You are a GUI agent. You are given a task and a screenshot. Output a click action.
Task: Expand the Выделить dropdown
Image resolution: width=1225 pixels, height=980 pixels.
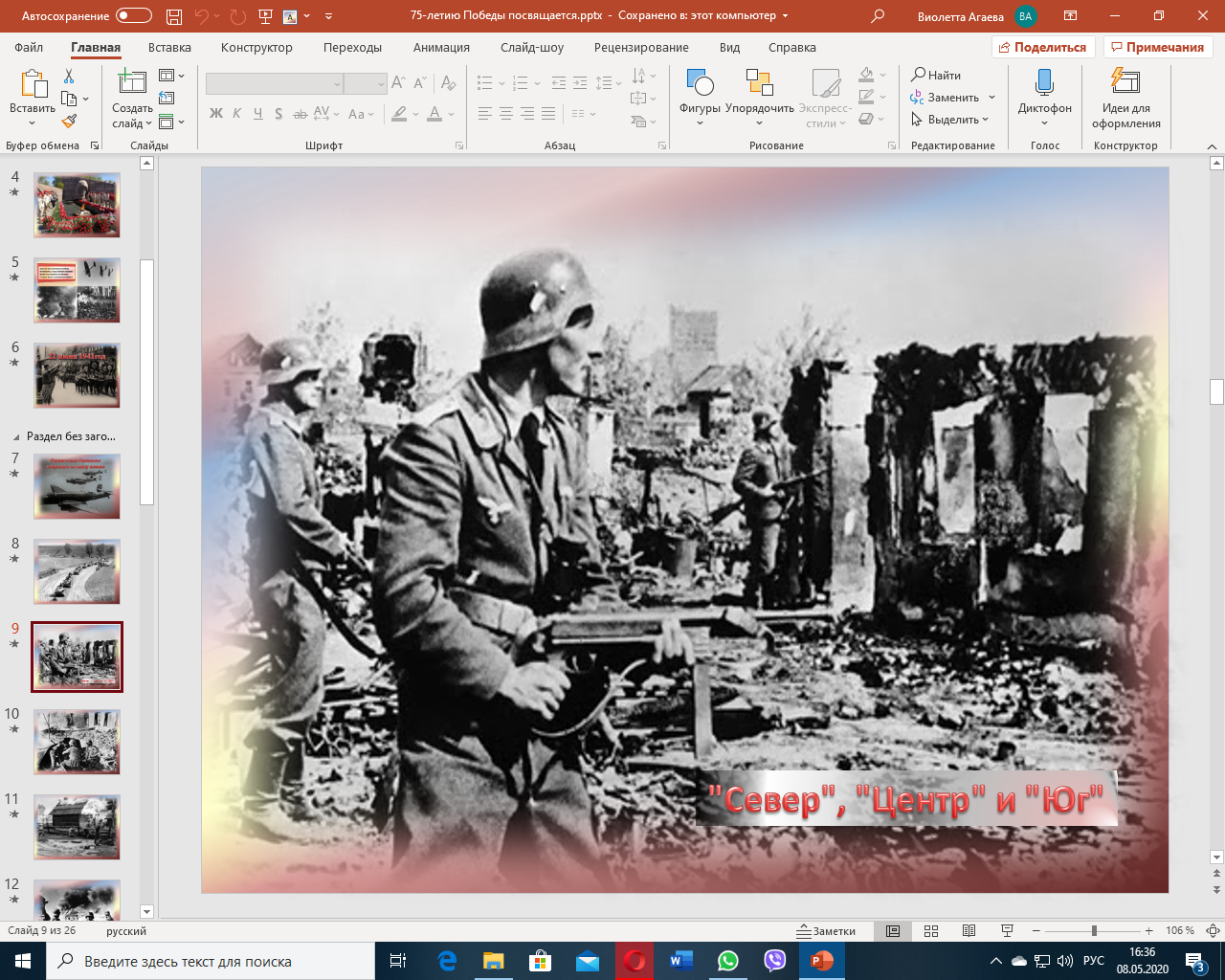click(x=986, y=120)
